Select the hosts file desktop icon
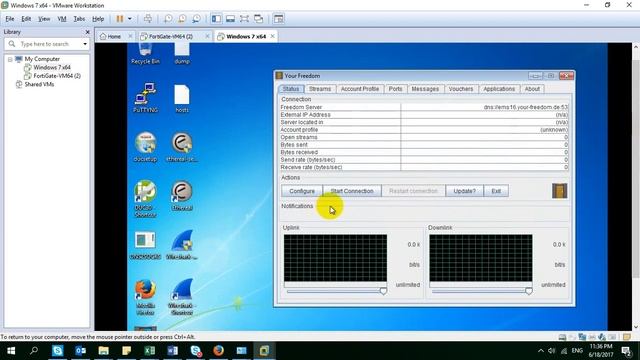Image resolution: width=640 pixels, height=360 pixels. (x=182, y=98)
